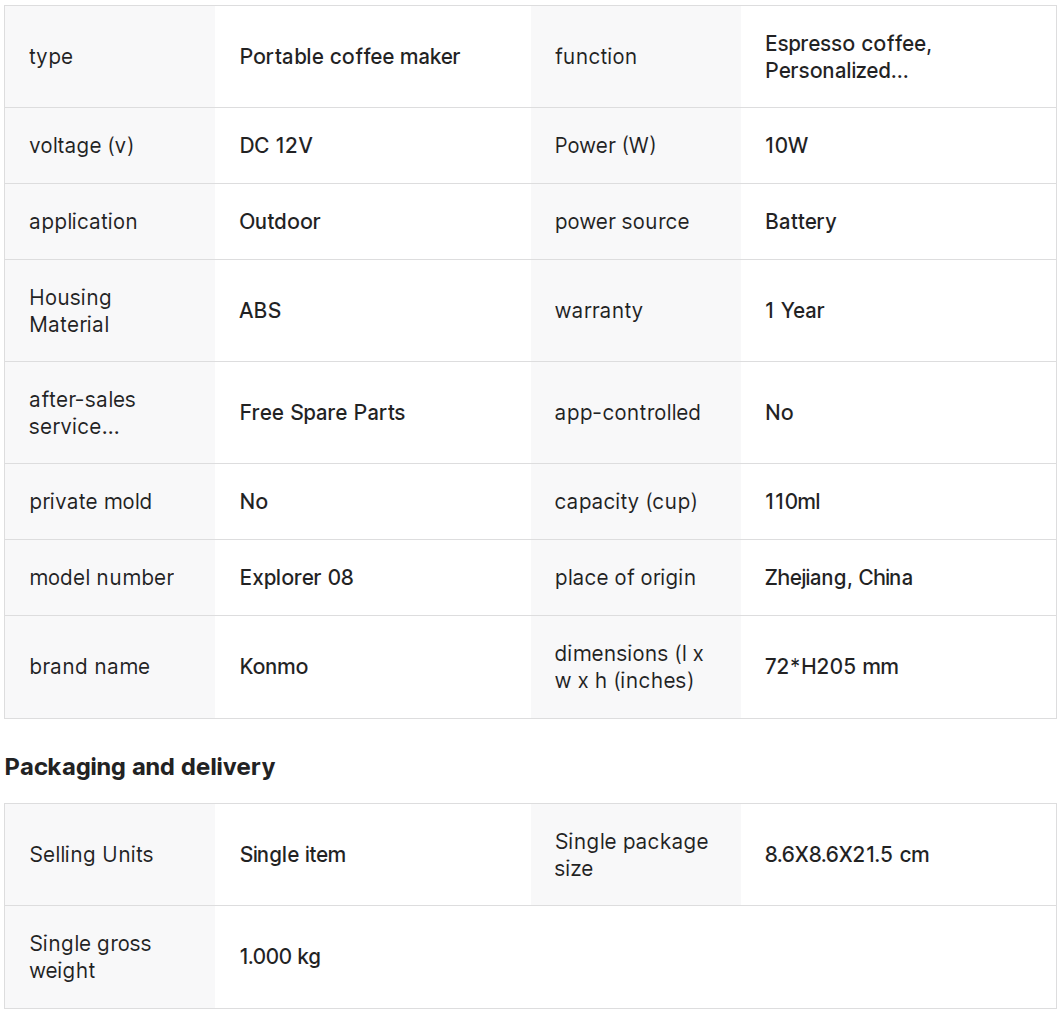Click the 'Packaging and delivery' heading

[x=140, y=767]
